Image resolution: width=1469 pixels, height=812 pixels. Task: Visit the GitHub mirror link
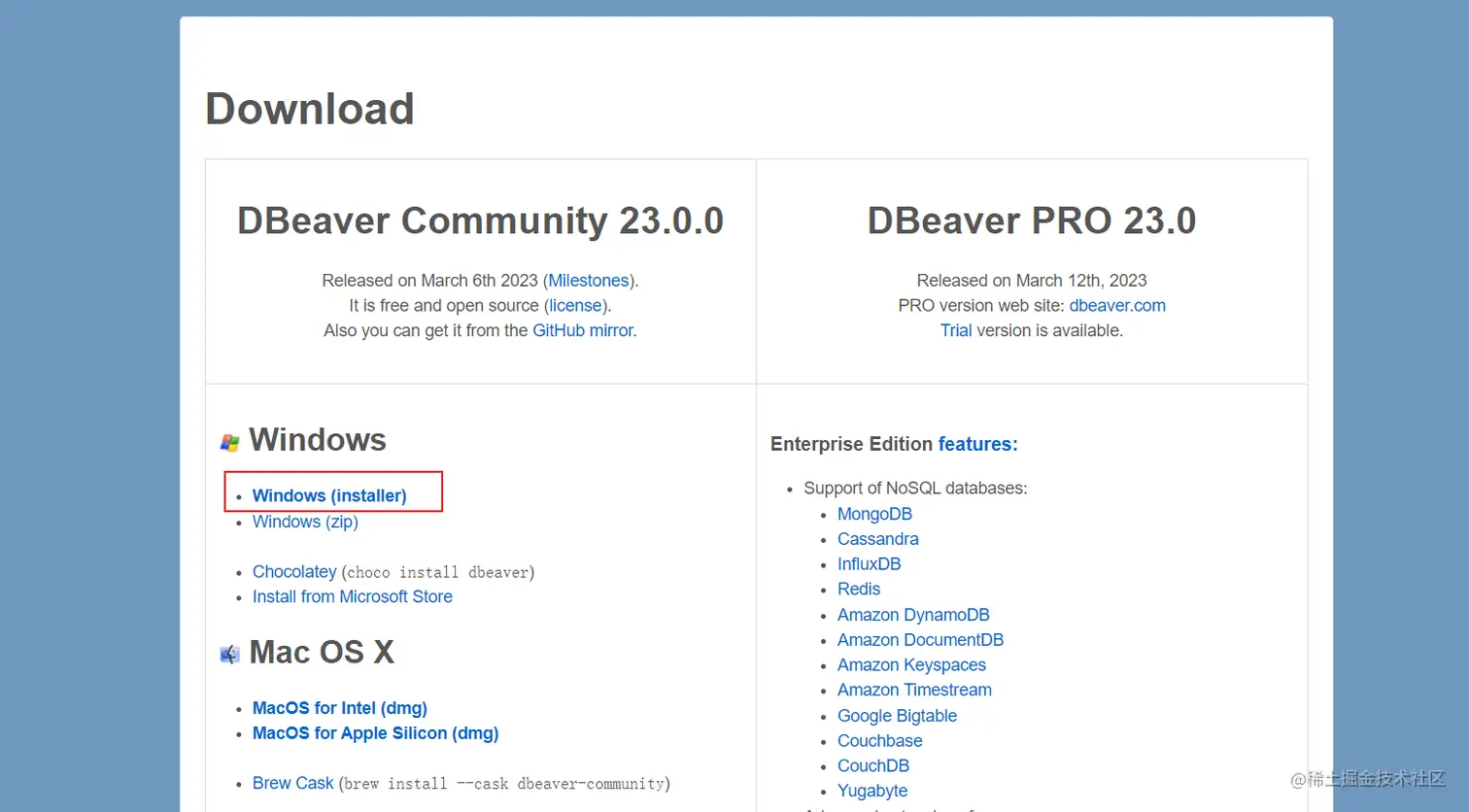(x=583, y=330)
